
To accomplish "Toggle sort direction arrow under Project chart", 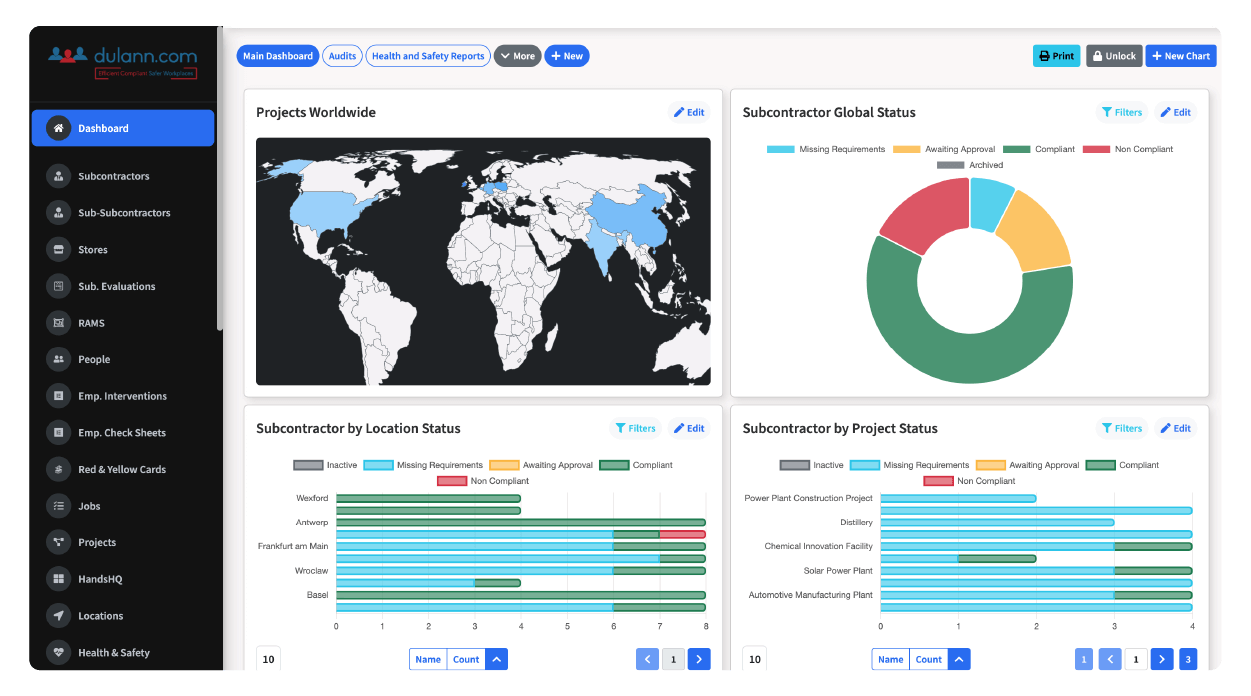I will [x=959, y=659].
